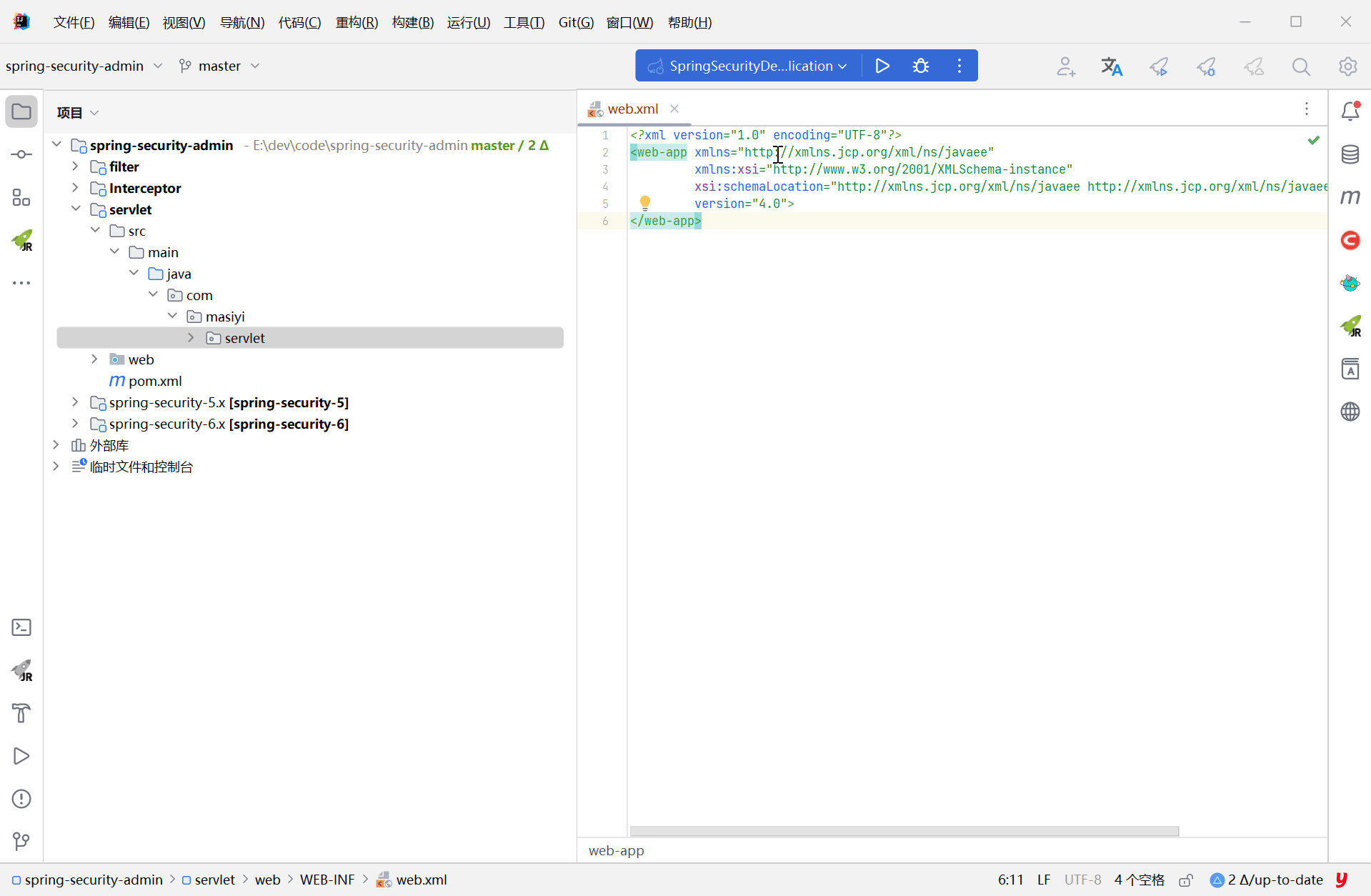The image size is (1371, 896).
Task: Open the Project tool window folder icon
Action: pyautogui.click(x=21, y=112)
